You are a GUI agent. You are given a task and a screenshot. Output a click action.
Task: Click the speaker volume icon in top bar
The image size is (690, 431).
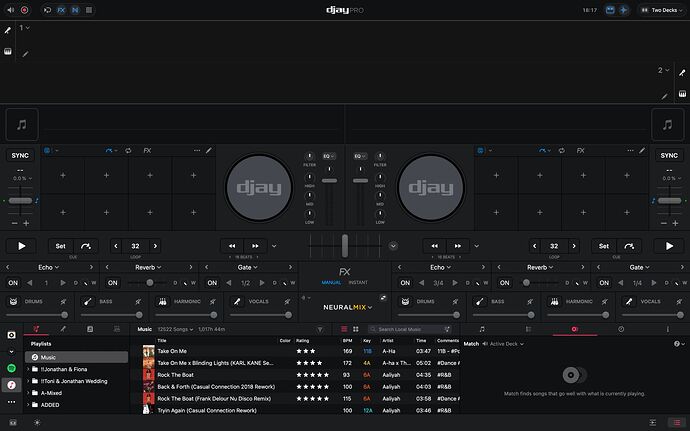tap(10, 10)
